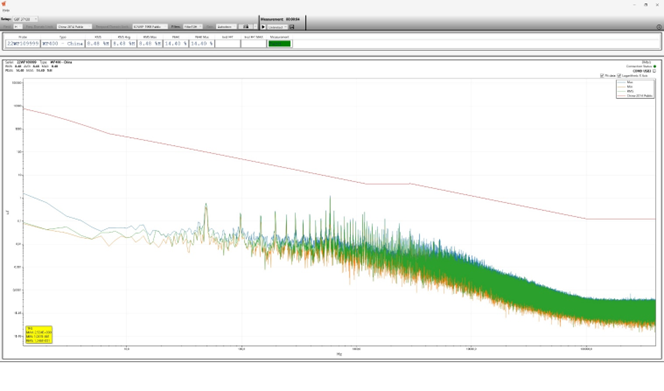This screenshot has width=664, height=391.
Task: Open the dropdown next to play button
Action: coord(277,27)
